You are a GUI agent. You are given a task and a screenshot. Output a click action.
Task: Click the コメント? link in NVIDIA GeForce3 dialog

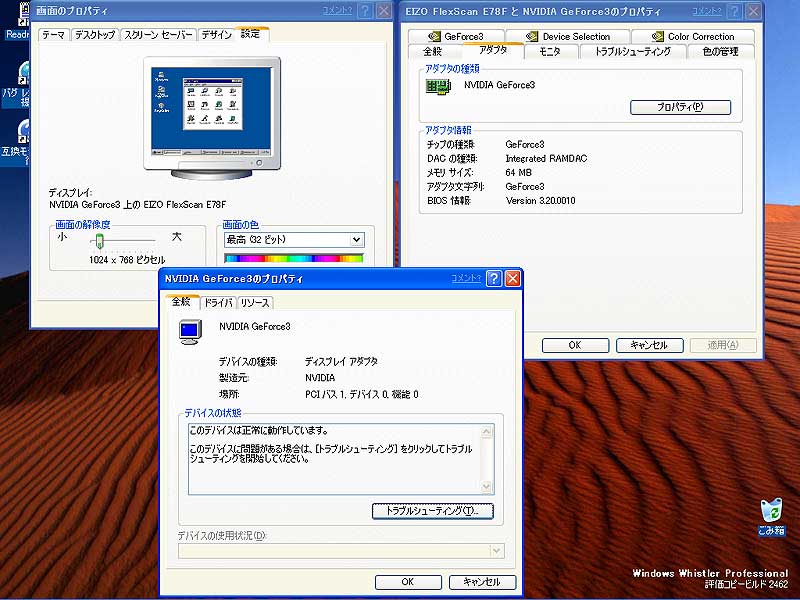click(x=466, y=278)
